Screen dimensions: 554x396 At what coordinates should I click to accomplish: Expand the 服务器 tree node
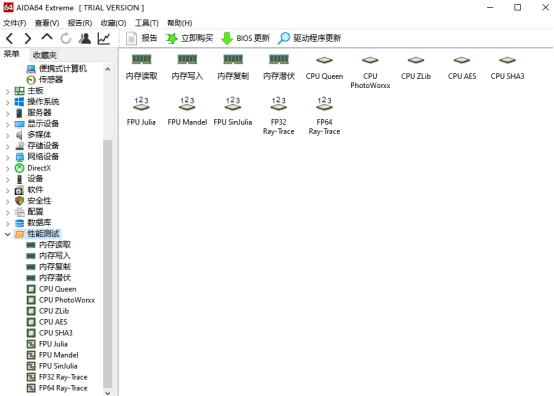(7, 113)
